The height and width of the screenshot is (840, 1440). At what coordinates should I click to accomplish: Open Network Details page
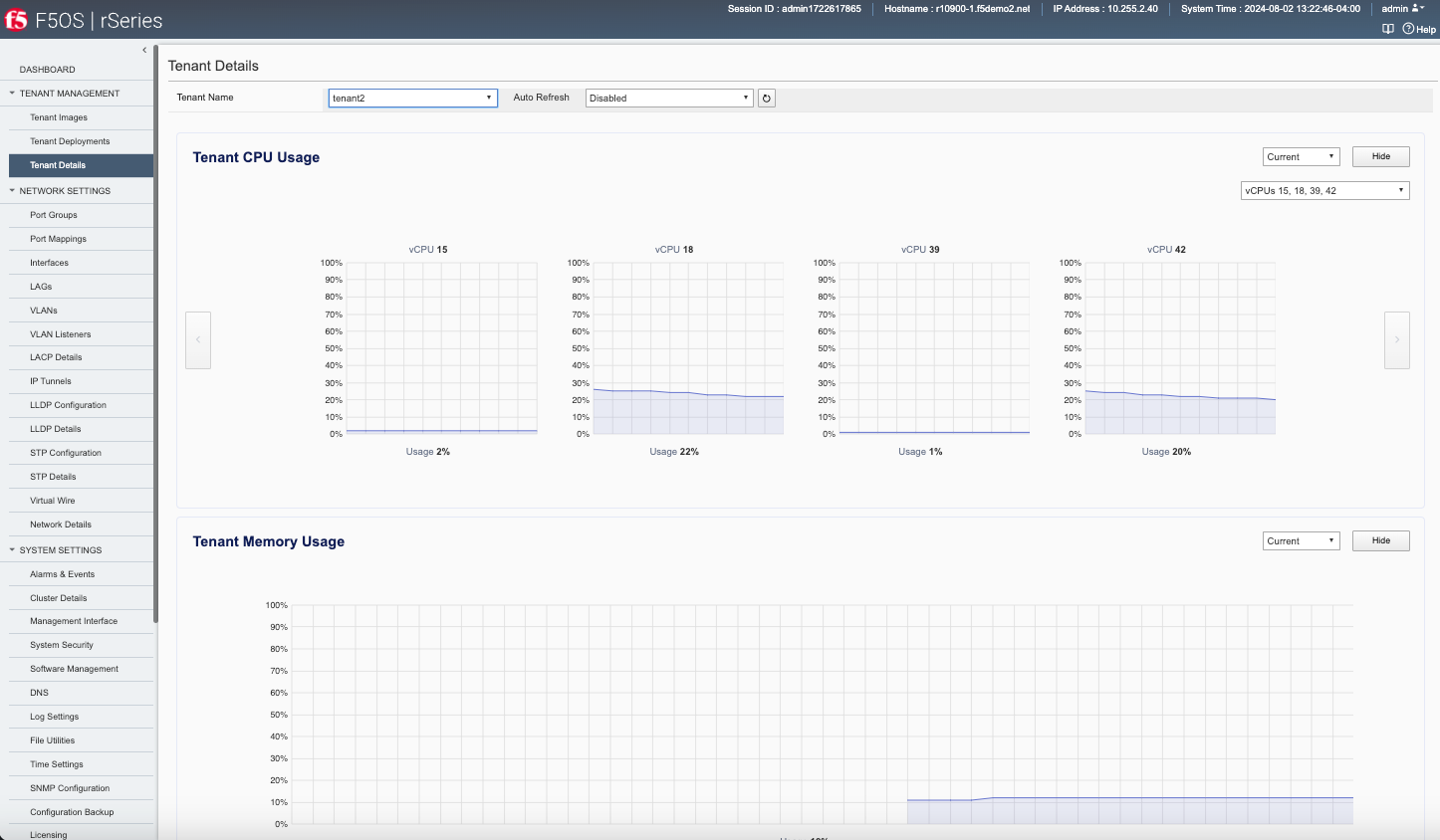pyautogui.click(x=81, y=525)
